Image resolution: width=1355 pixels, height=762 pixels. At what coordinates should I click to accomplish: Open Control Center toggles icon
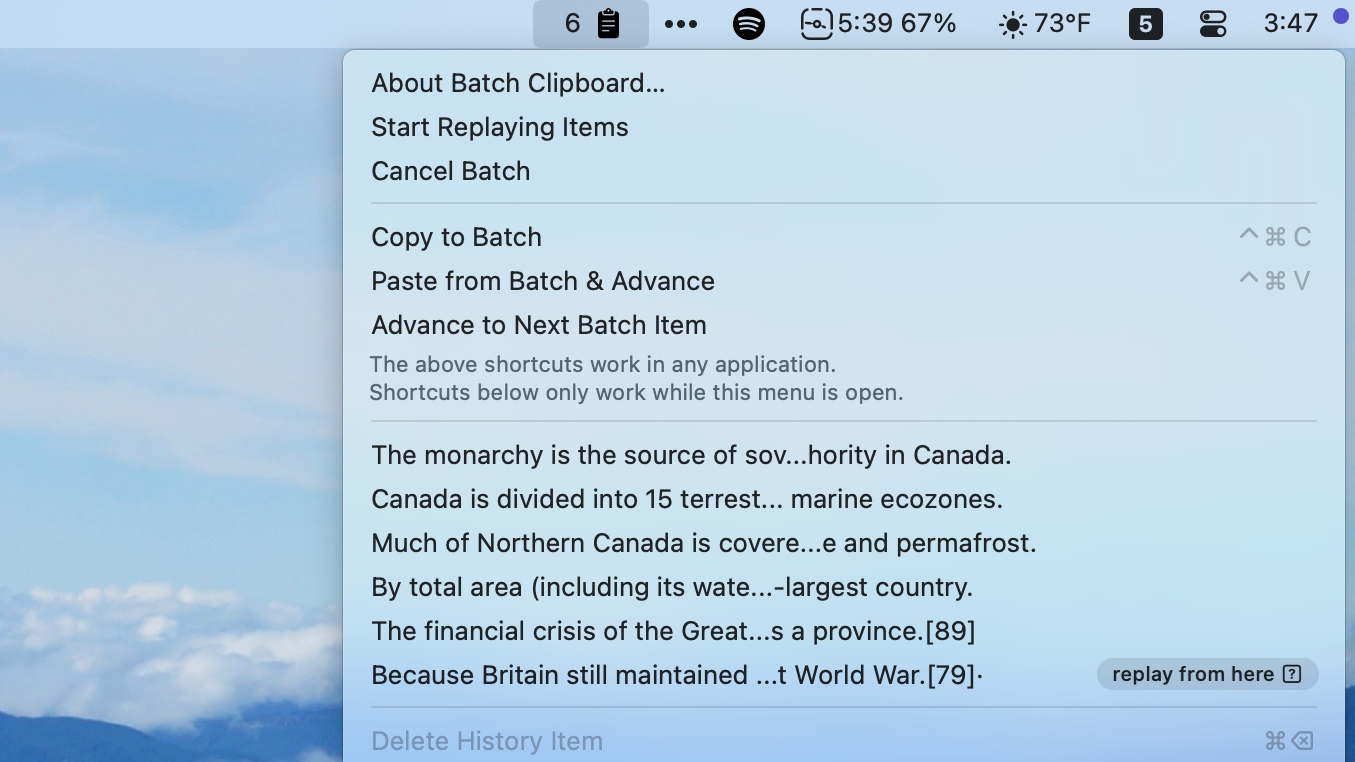pyautogui.click(x=1213, y=24)
